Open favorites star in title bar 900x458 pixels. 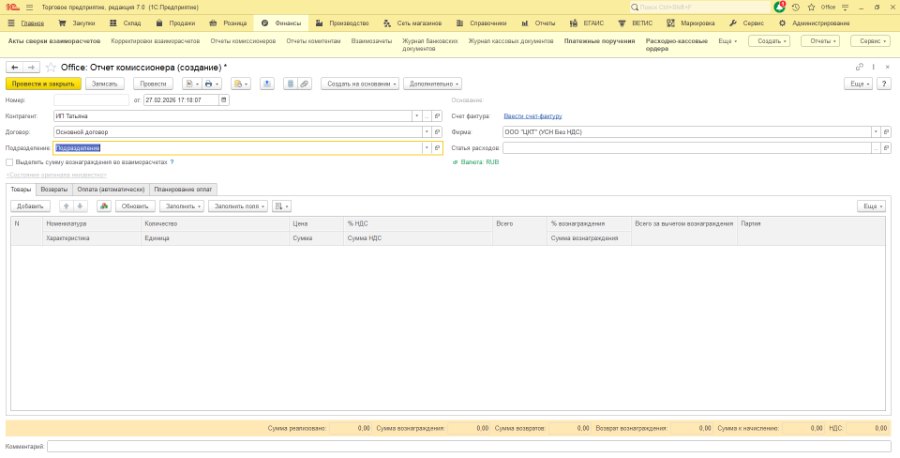[x=811, y=7]
